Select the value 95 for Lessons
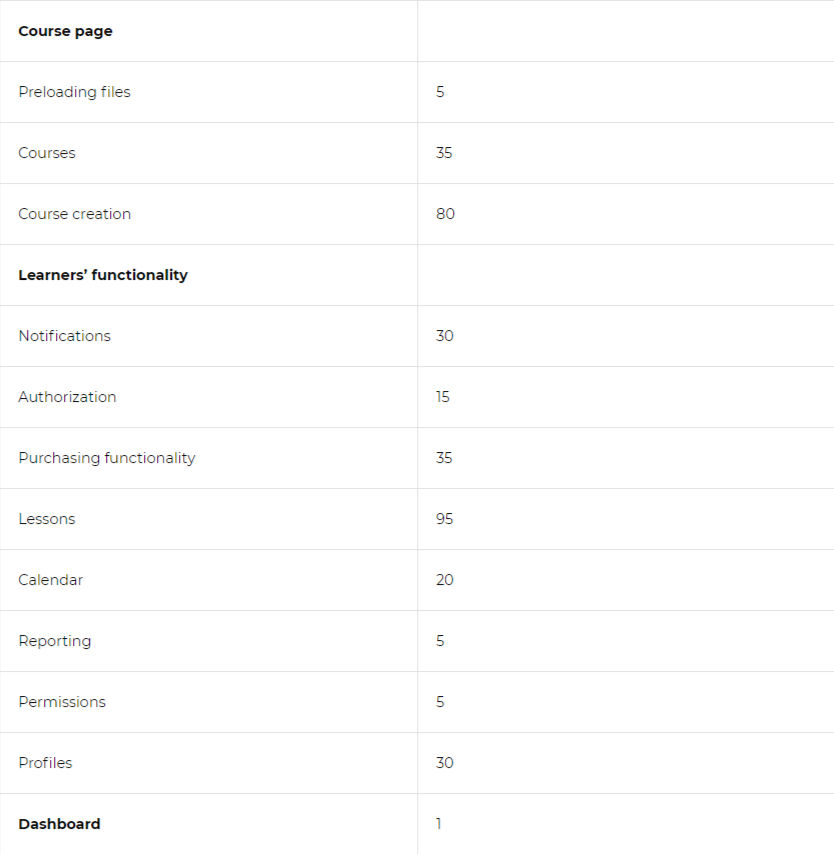Image resolution: width=834 pixels, height=854 pixels. coord(445,519)
